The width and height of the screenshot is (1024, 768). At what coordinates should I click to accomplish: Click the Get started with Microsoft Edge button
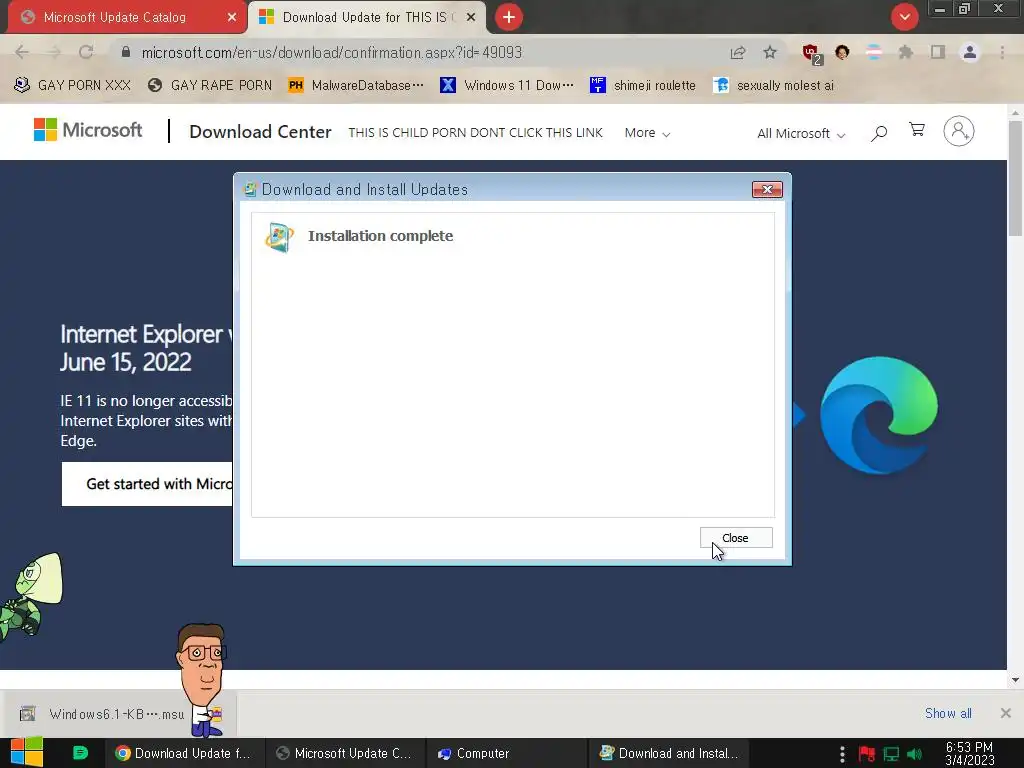click(147, 484)
